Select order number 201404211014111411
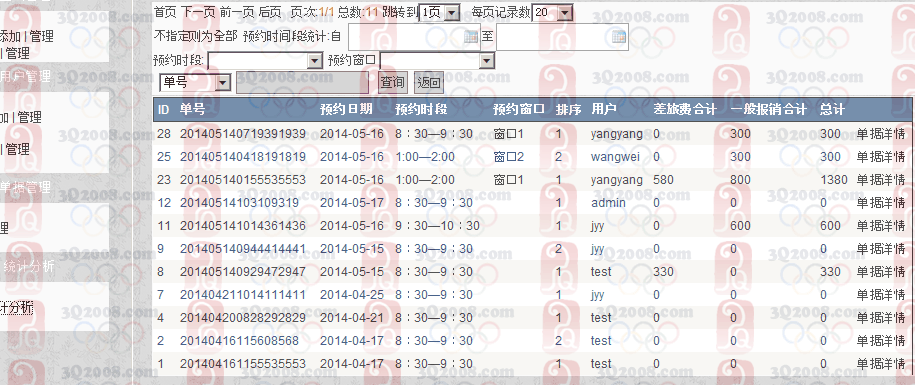The width and height of the screenshot is (915, 385). tap(243, 295)
